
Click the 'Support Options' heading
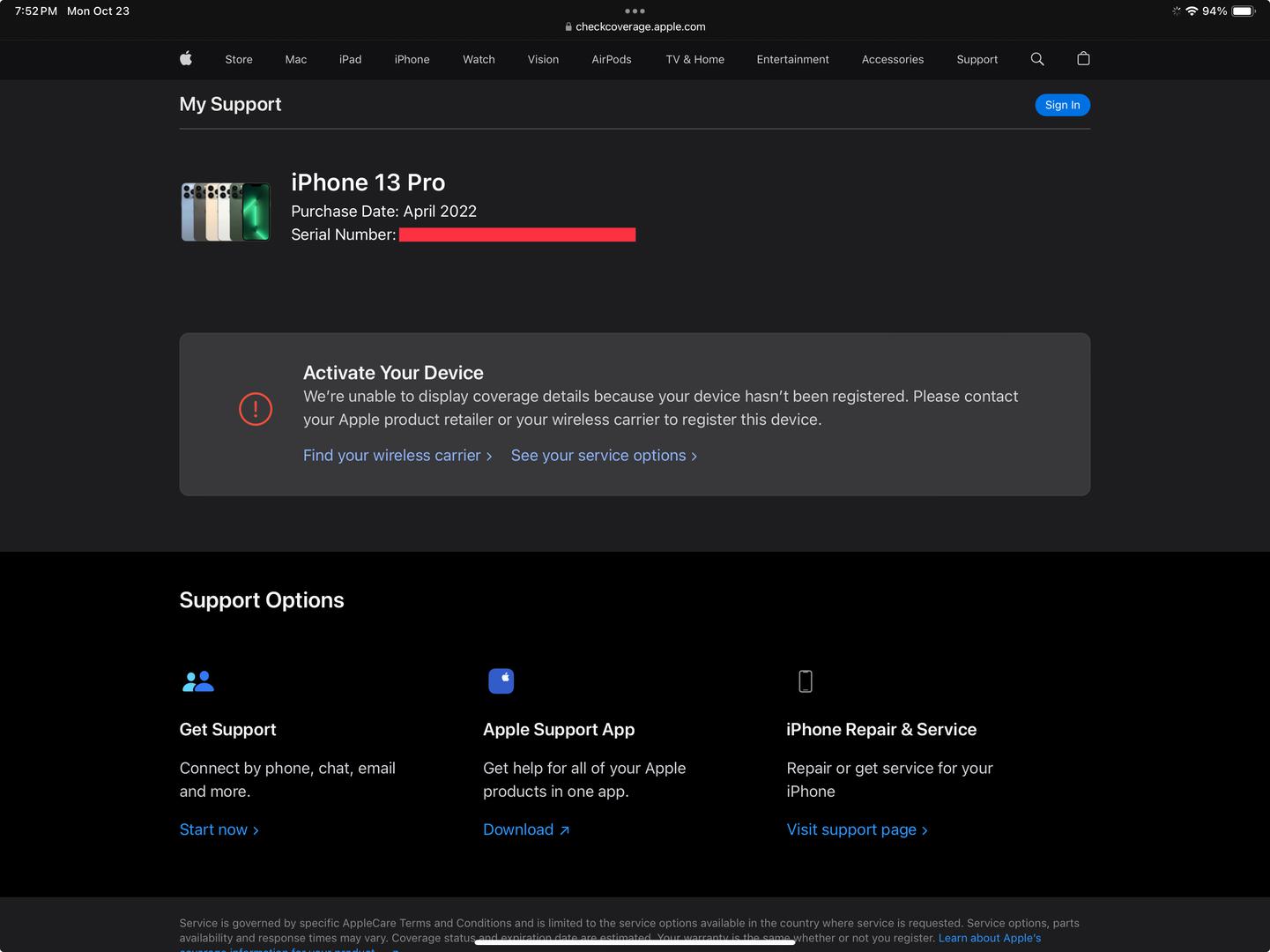point(262,600)
